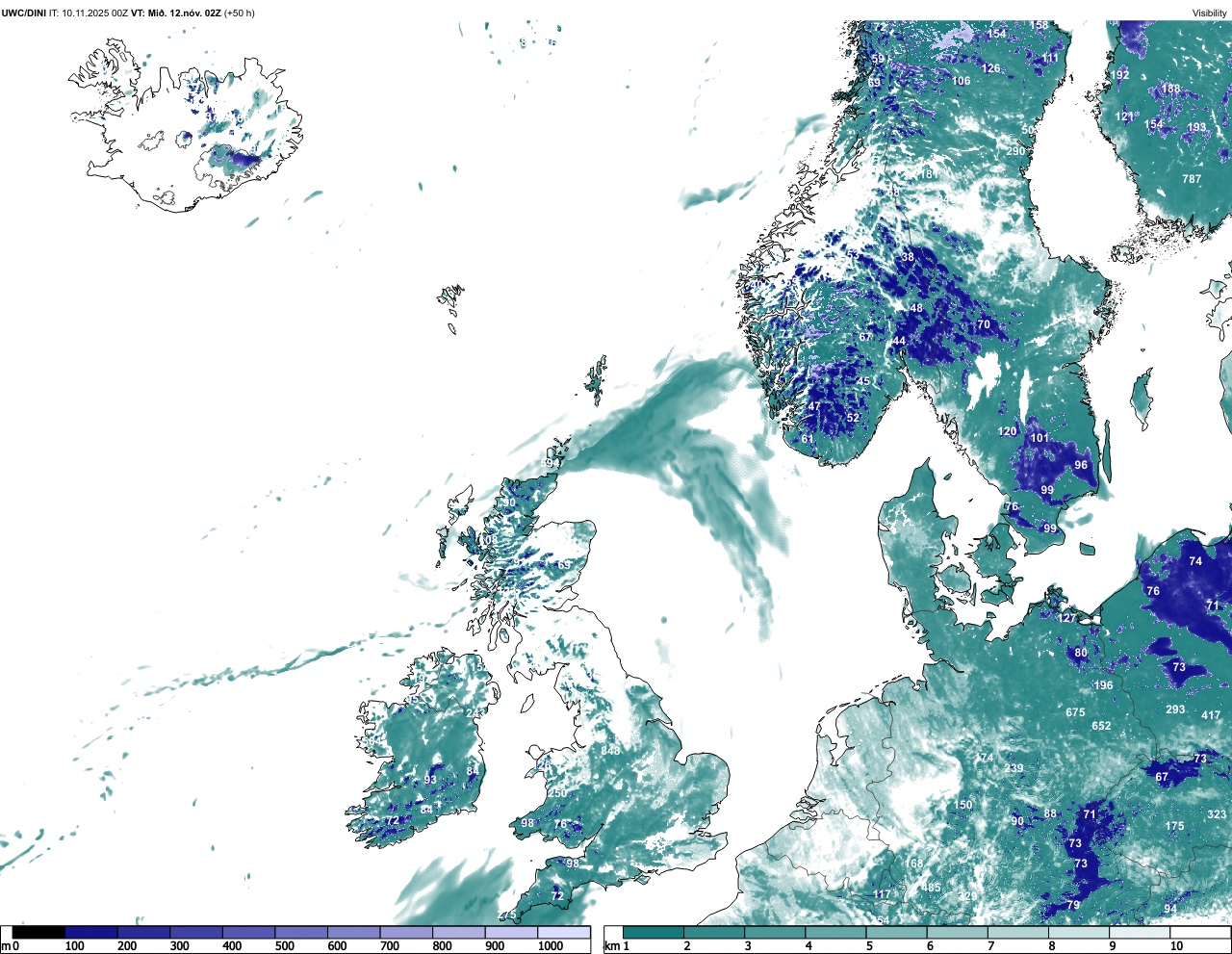Click the 5–6 km legend swatch
Viewport: 1232px width, 954px height.
point(897,933)
